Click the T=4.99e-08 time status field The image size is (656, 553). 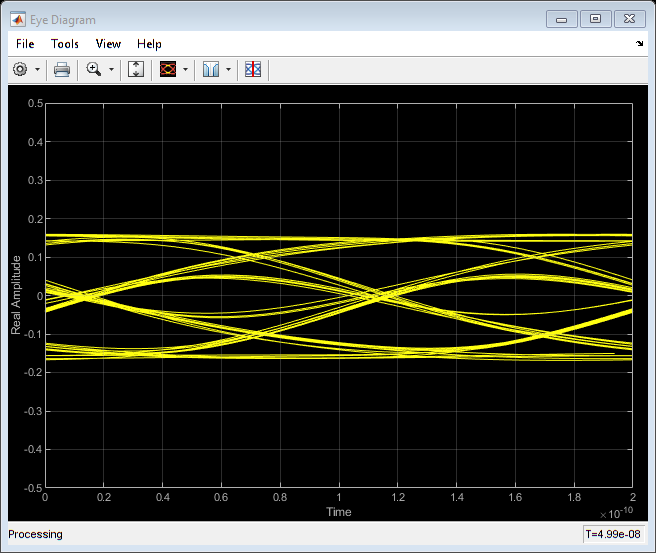(613, 534)
